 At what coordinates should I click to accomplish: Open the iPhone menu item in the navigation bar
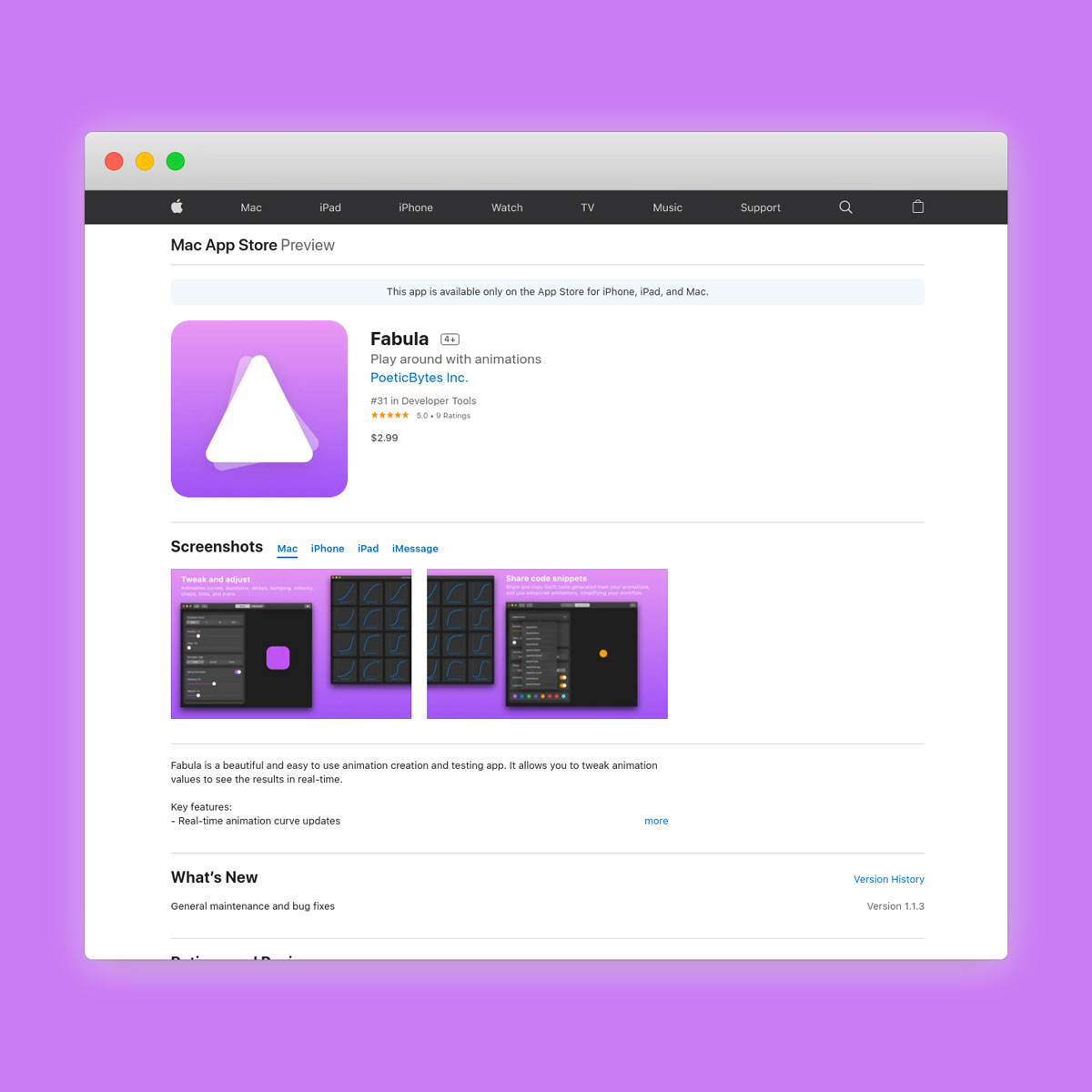coord(416,207)
